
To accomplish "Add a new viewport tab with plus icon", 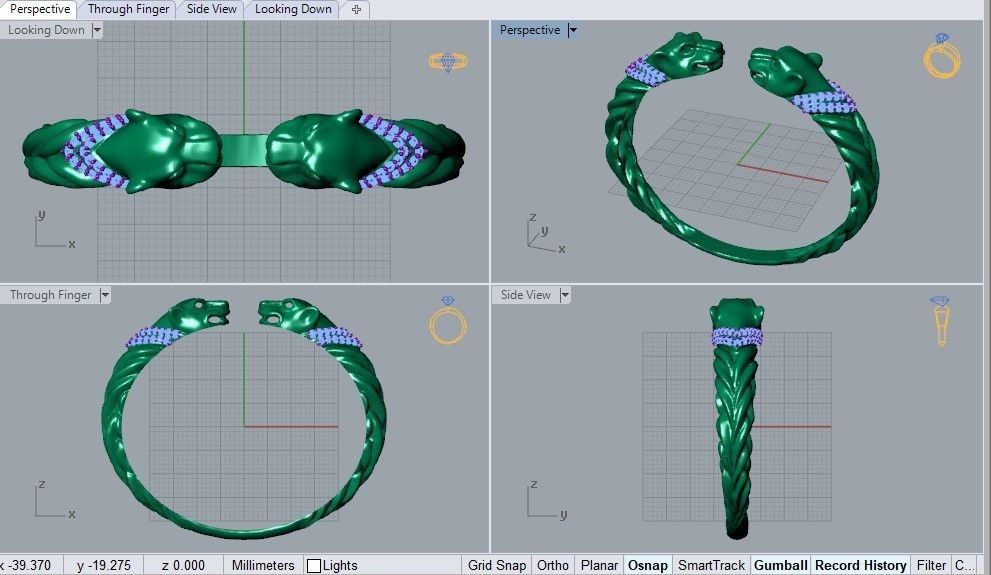I will click(356, 9).
